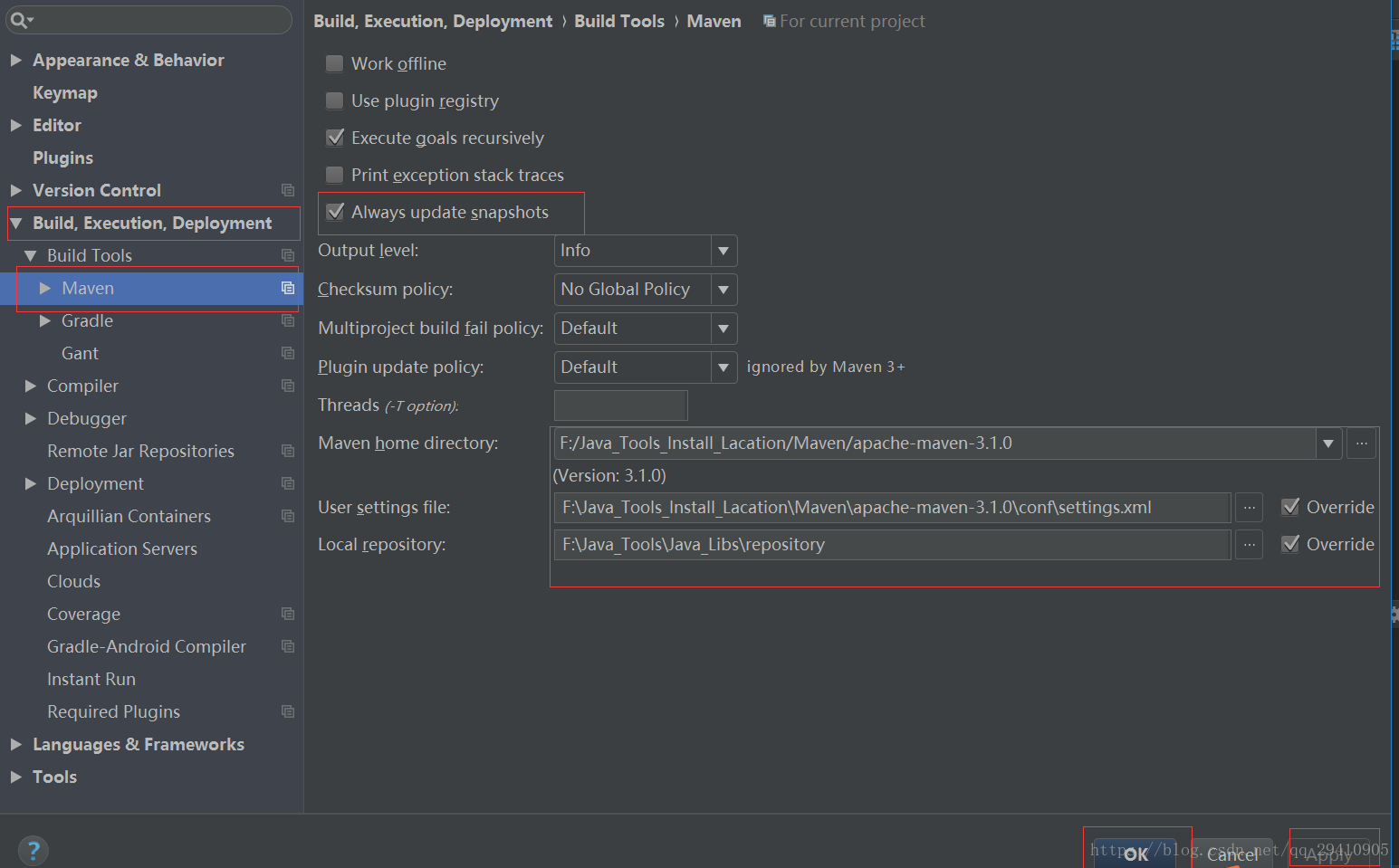Viewport: 1399px width, 868px height.
Task: Select Plugins settings page
Action: [63, 157]
